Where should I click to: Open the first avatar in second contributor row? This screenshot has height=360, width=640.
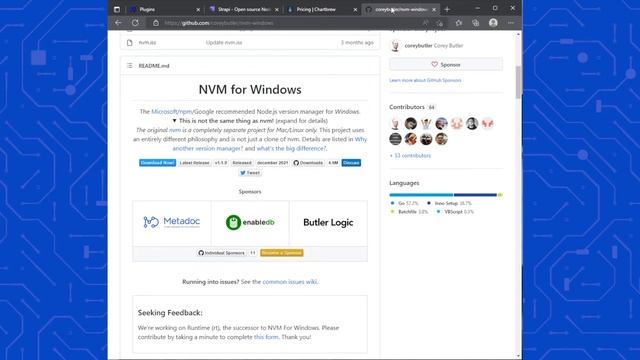coord(395,139)
